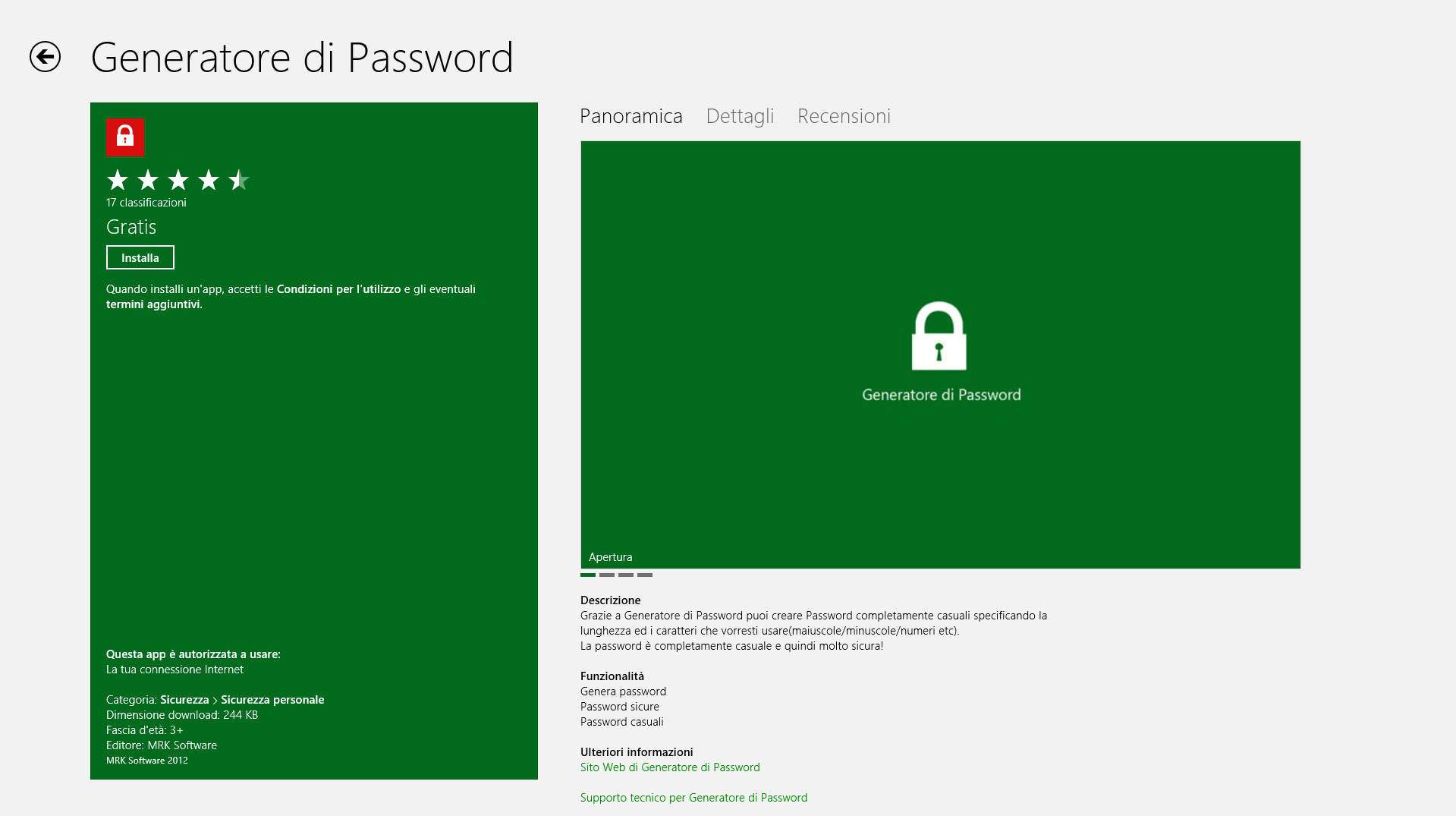
Task: Open Condizioni per l'utilizzo link
Action: 338,289
